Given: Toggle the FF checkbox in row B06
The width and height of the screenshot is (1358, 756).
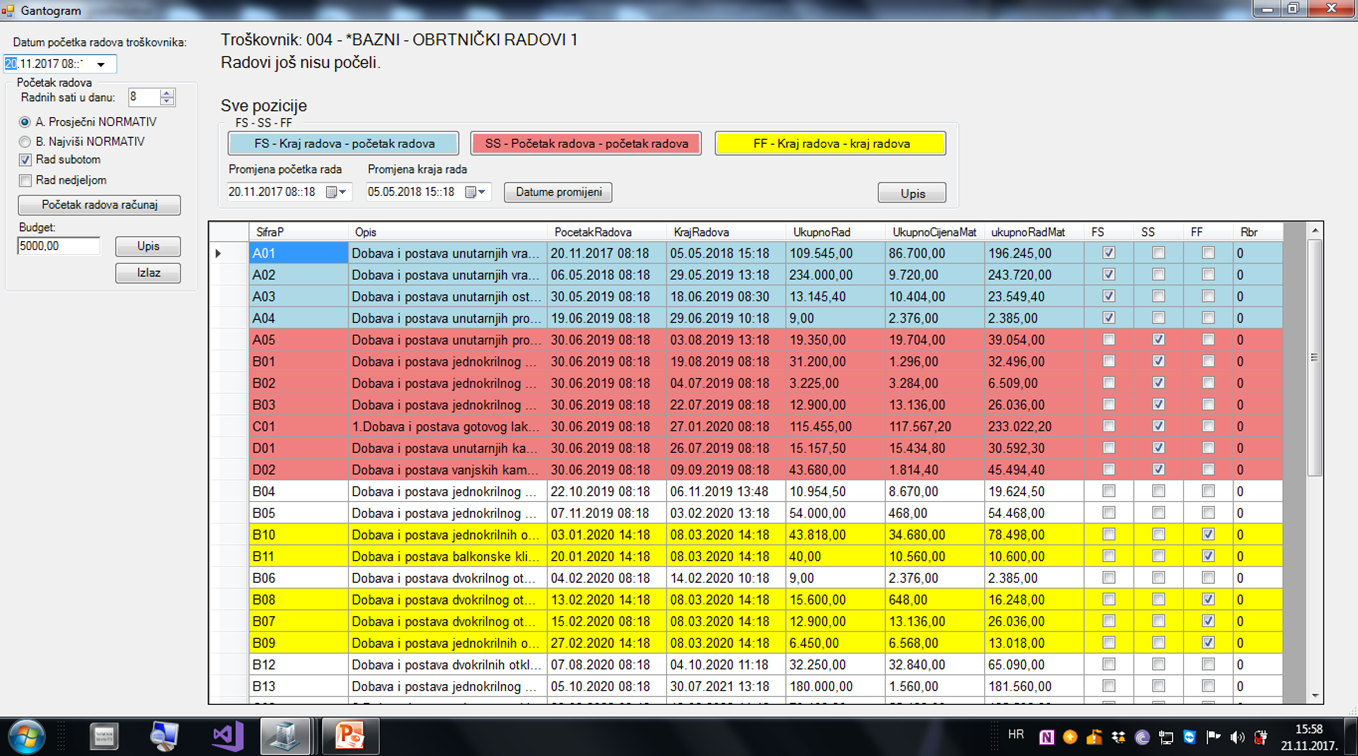Looking at the screenshot, I should (x=1208, y=578).
